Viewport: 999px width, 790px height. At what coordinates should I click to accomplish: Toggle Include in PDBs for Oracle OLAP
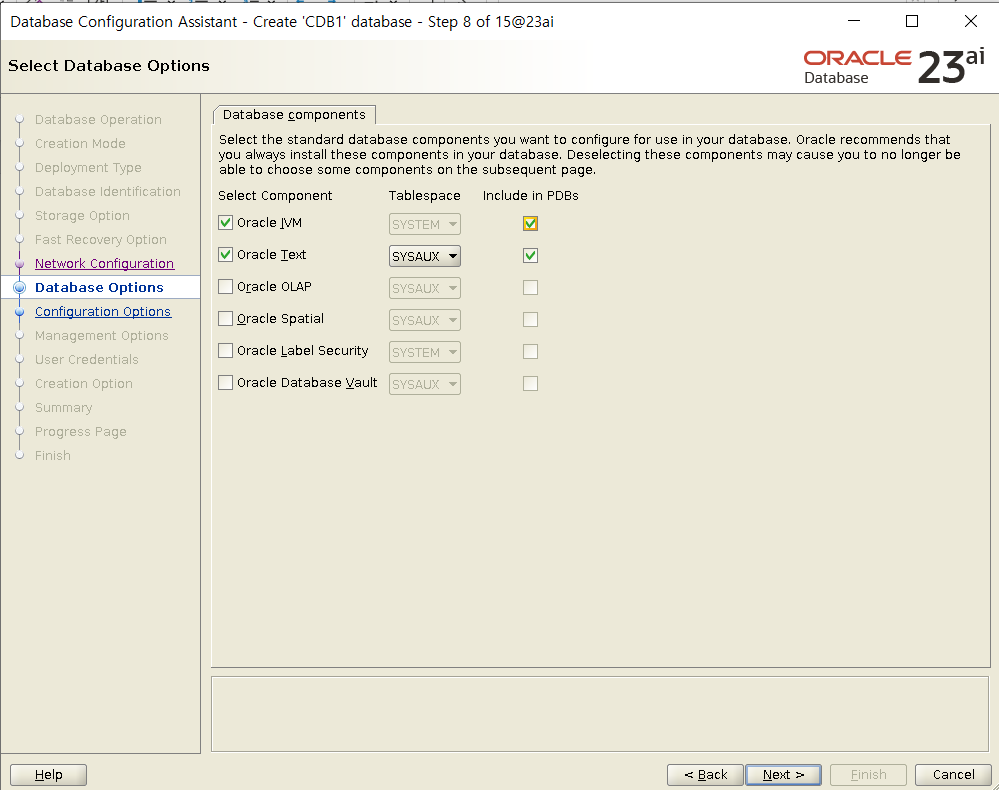coord(530,287)
